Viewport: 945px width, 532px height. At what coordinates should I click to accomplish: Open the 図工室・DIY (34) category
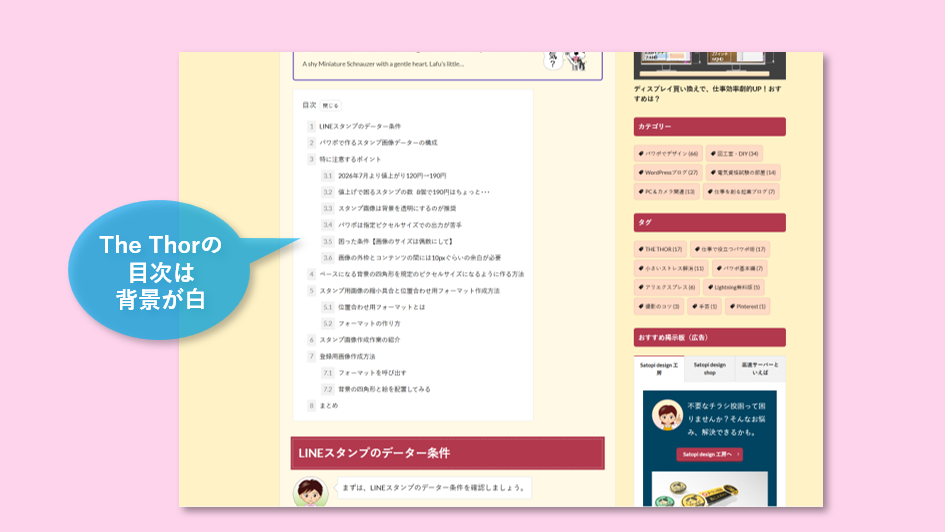click(x=734, y=154)
